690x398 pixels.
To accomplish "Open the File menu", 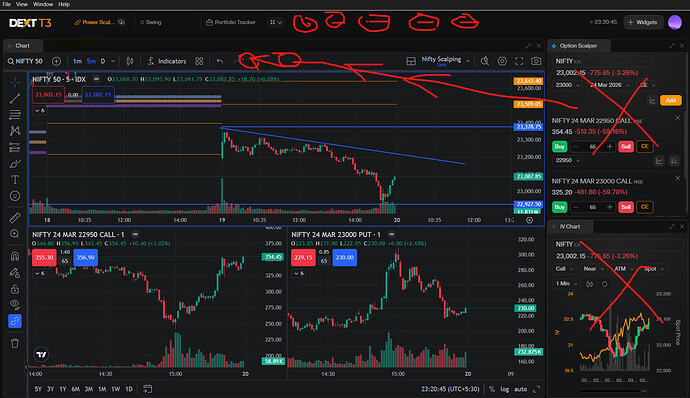I will [7, 4].
